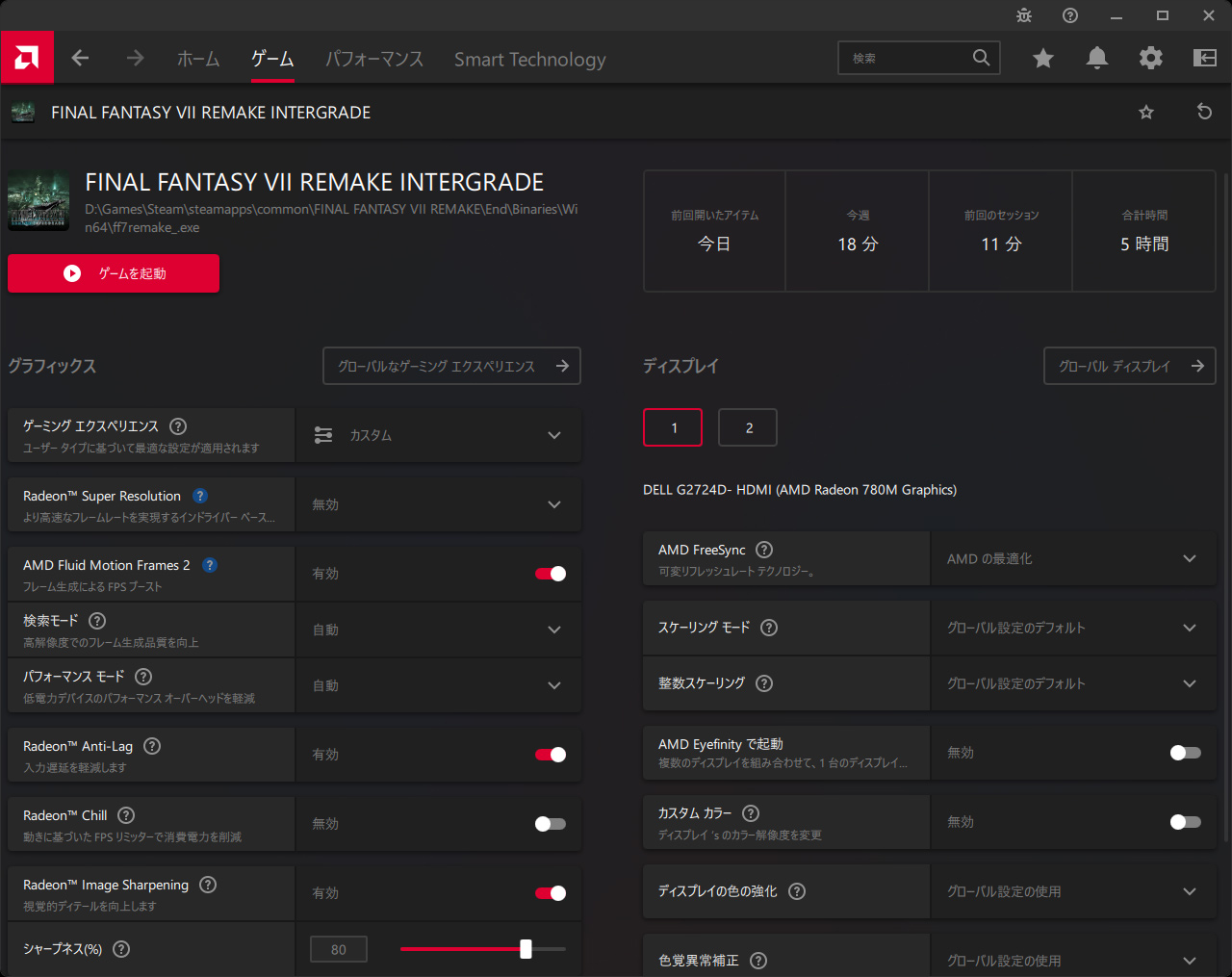This screenshot has width=1232, height=977.
Task: Open the bug report icon in title bar
Action: click(x=1024, y=15)
